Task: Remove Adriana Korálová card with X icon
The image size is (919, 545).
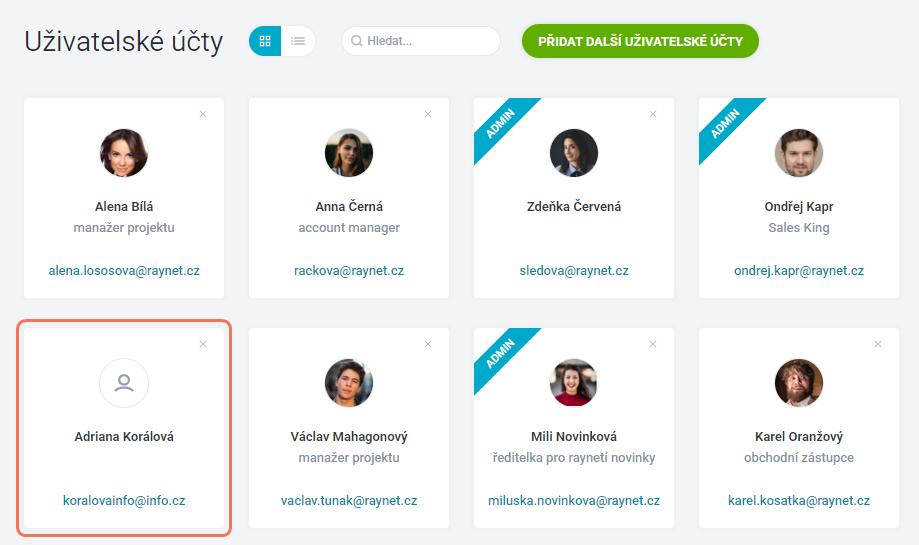Action: tap(203, 344)
